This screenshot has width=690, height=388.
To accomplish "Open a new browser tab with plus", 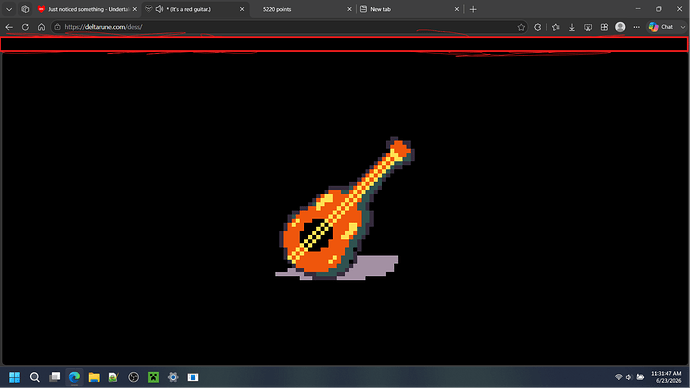I will (x=473, y=9).
